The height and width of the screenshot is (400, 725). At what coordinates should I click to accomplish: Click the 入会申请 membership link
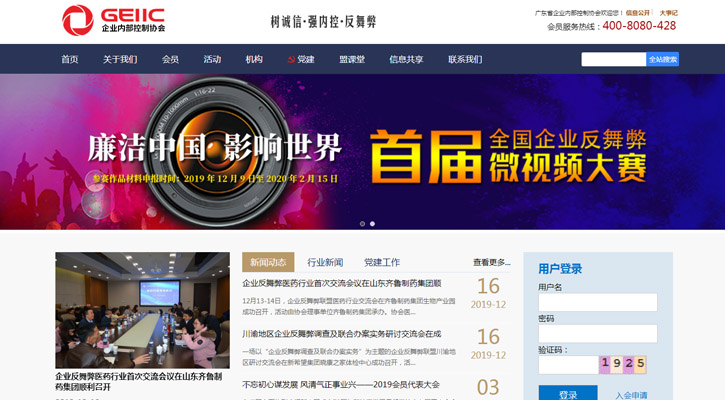coord(631,395)
